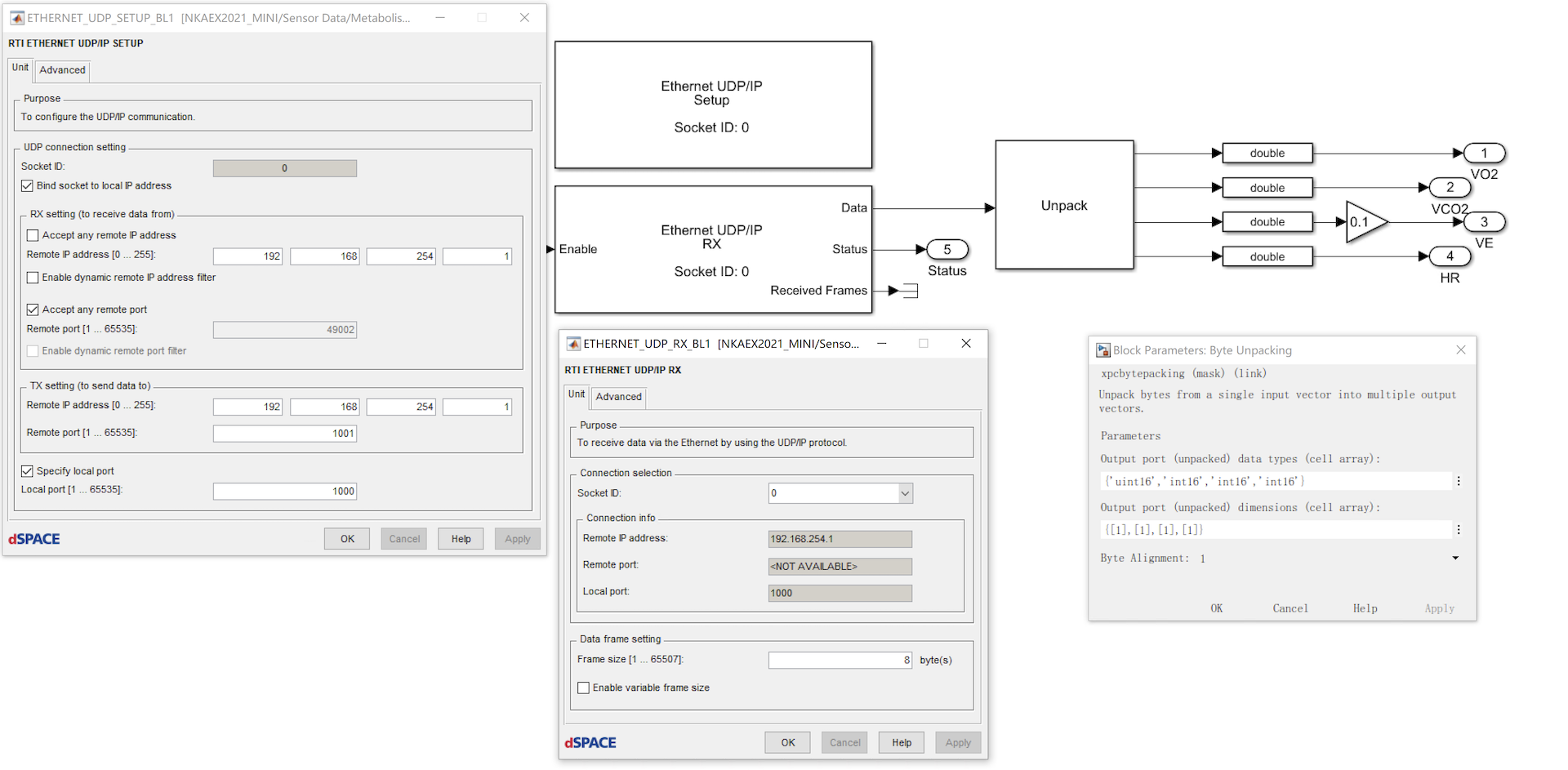Click the Block Parameters Byte Unpacking window icon
This screenshot has width=1568, height=770.
(1103, 350)
